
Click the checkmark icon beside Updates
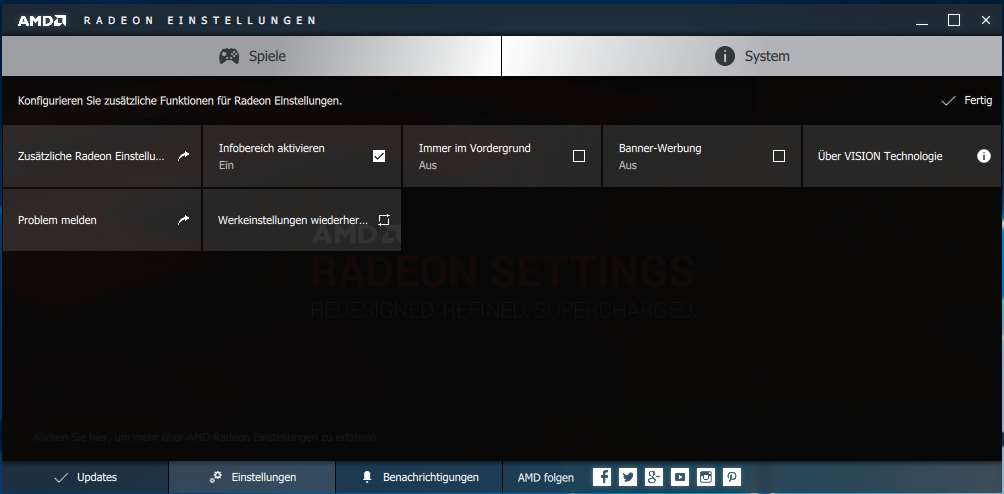pos(61,477)
